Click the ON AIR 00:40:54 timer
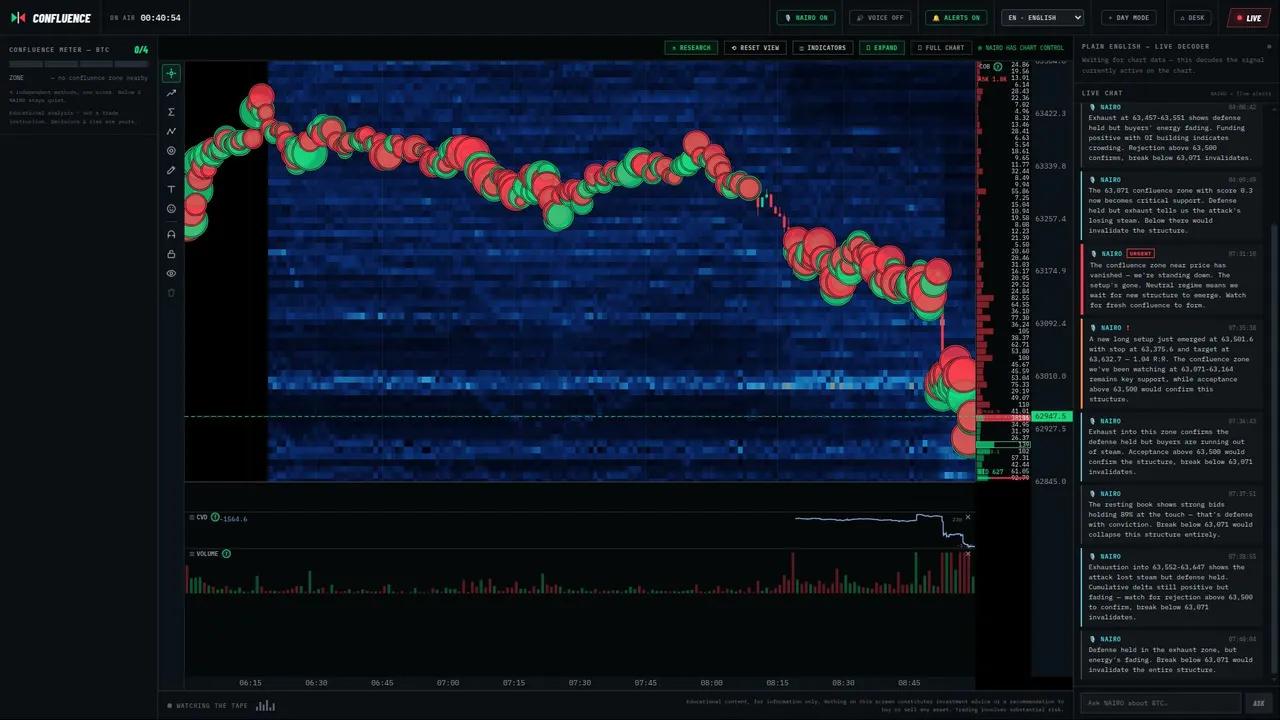The width and height of the screenshot is (1280, 720). 145,18
